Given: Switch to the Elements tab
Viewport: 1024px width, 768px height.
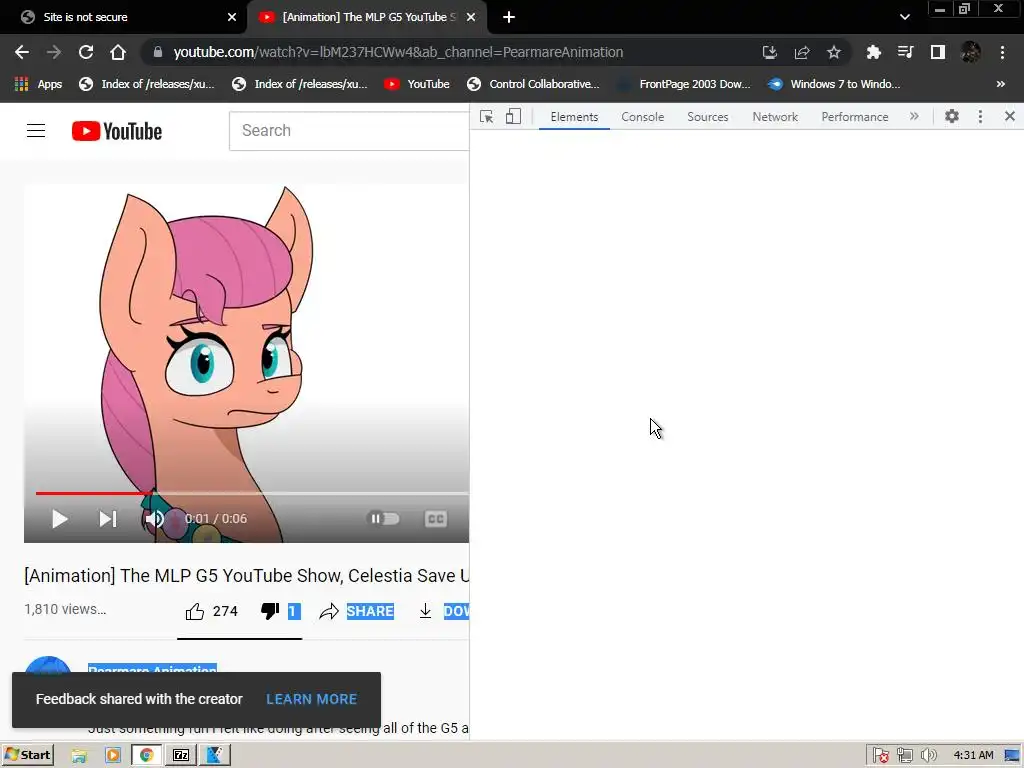Looking at the screenshot, I should [574, 117].
